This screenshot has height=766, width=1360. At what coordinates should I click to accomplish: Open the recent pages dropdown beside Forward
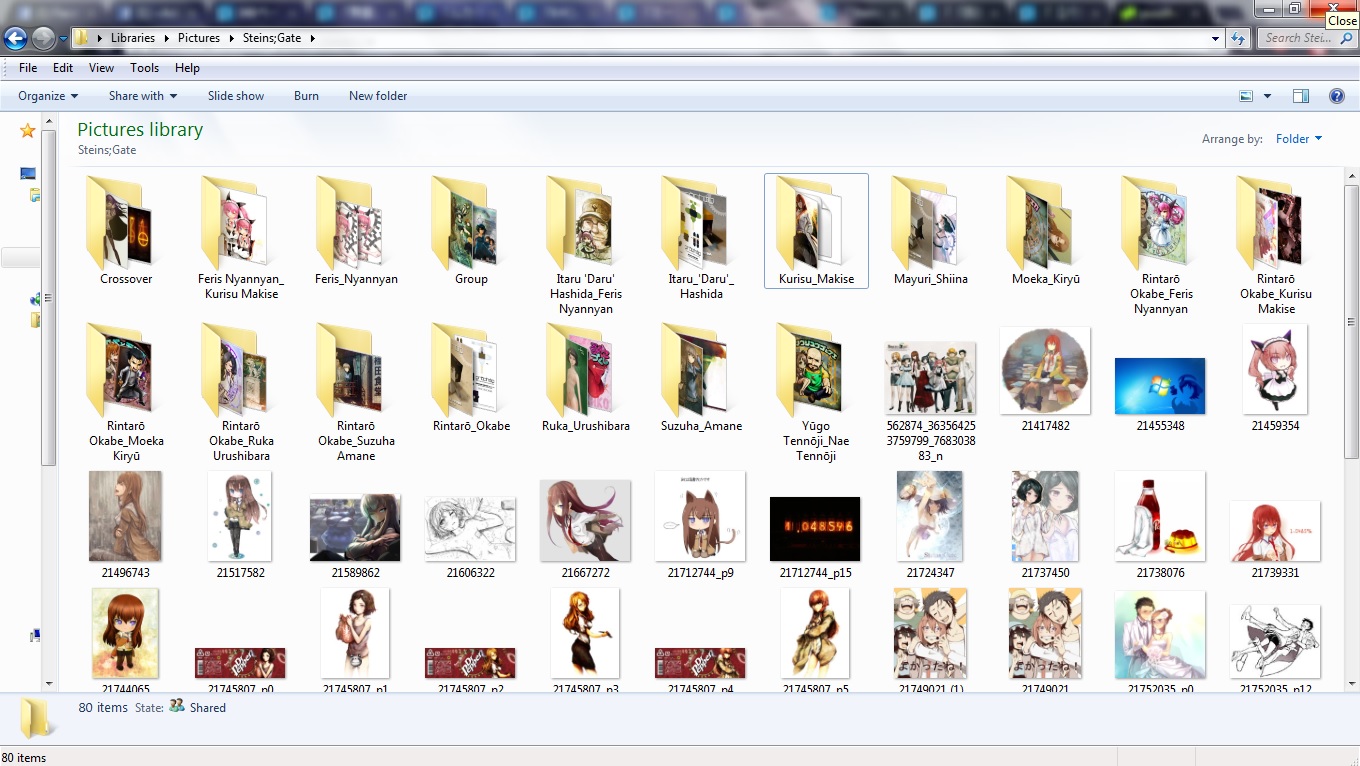[x=63, y=38]
